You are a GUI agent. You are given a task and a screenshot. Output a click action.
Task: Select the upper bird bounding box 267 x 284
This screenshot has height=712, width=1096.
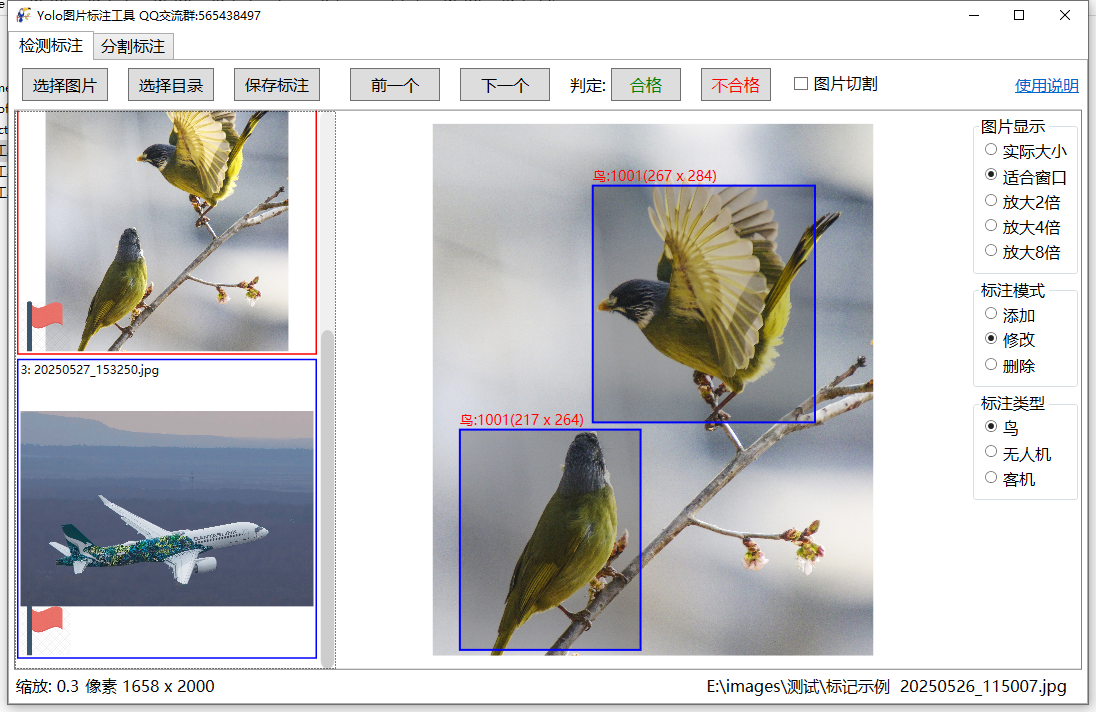coord(704,303)
